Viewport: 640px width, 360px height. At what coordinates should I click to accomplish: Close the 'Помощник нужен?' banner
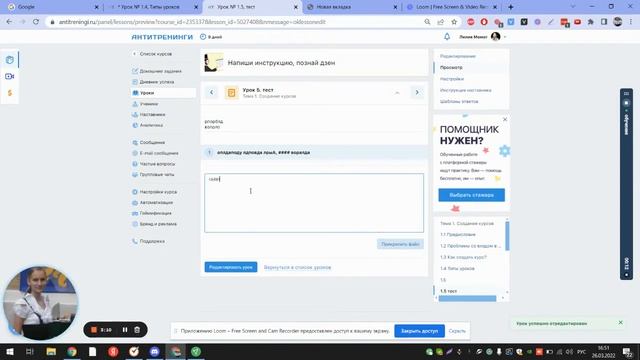pyautogui.click(x=505, y=120)
